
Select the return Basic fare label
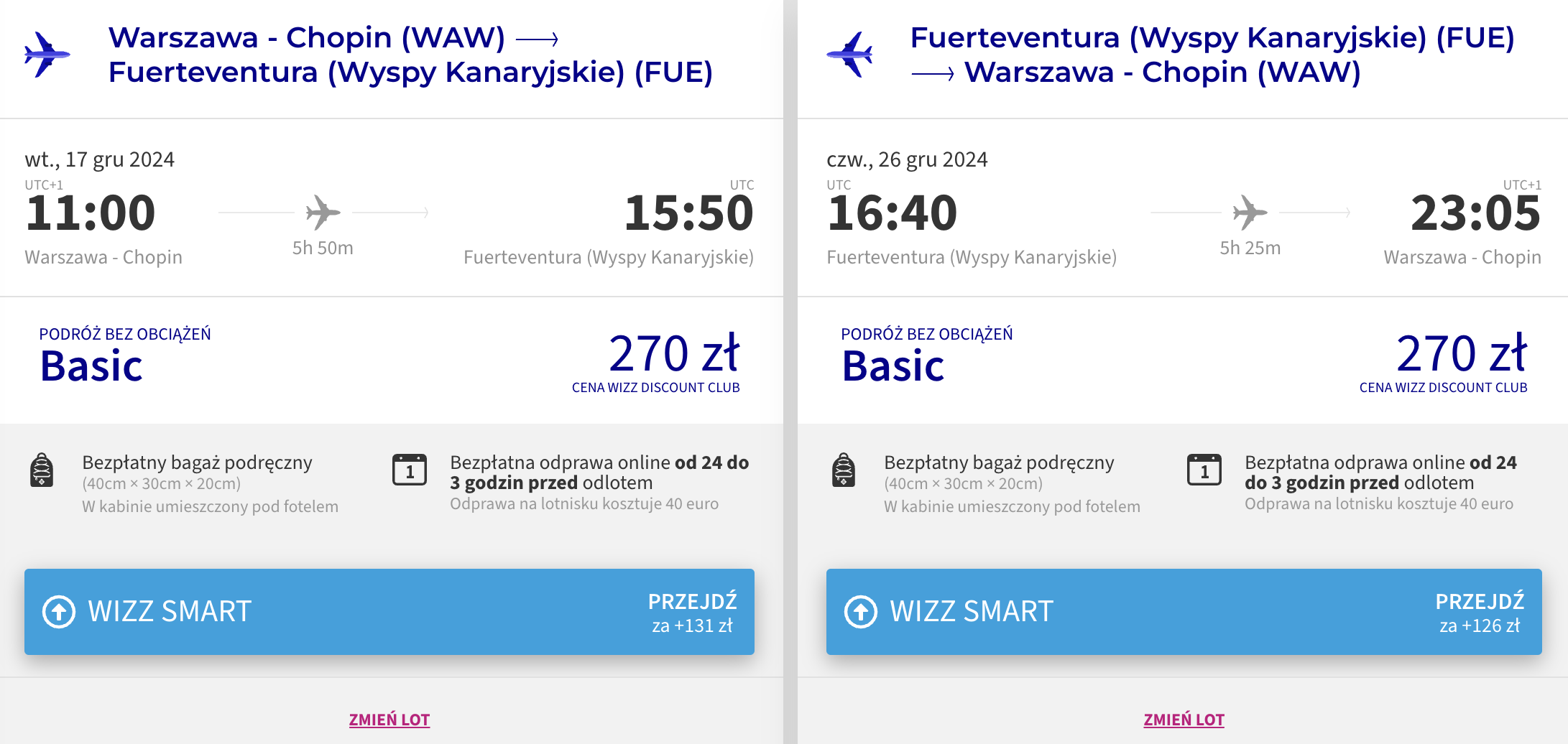[x=893, y=366]
